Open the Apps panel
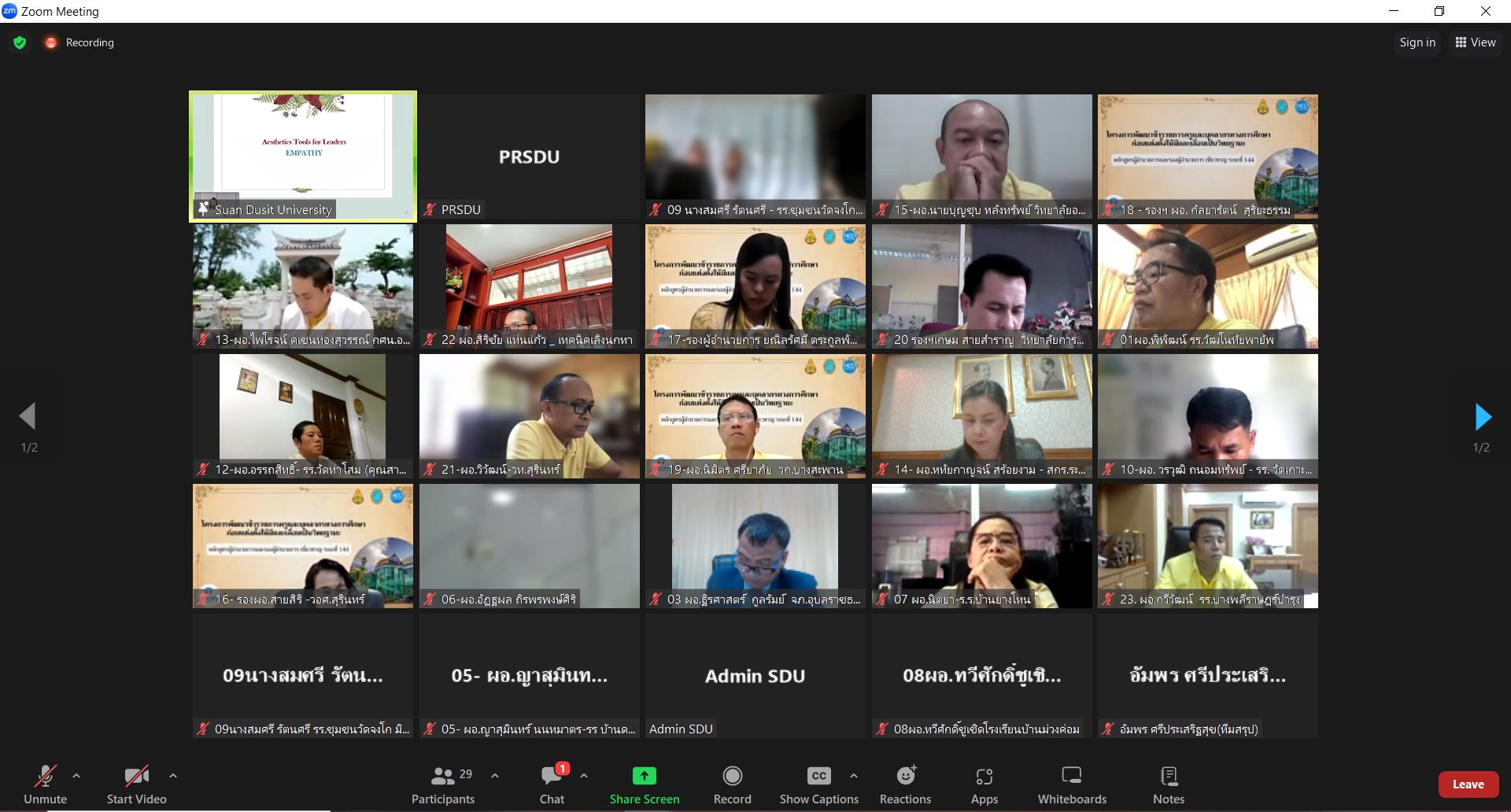This screenshot has height=812, width=1511. (984, 785)
